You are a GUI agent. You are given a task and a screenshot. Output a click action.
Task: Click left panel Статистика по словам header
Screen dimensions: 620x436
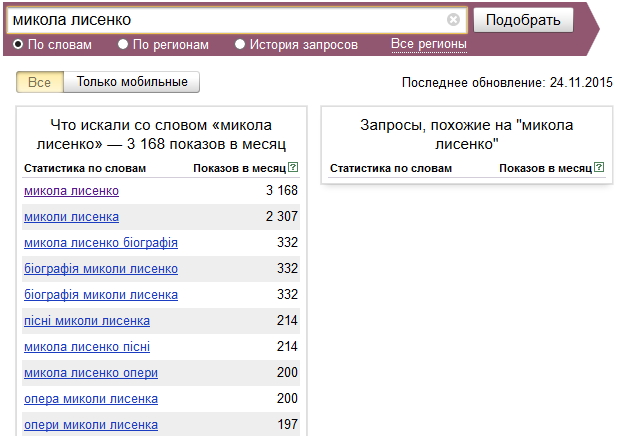(x=85, y=168)
